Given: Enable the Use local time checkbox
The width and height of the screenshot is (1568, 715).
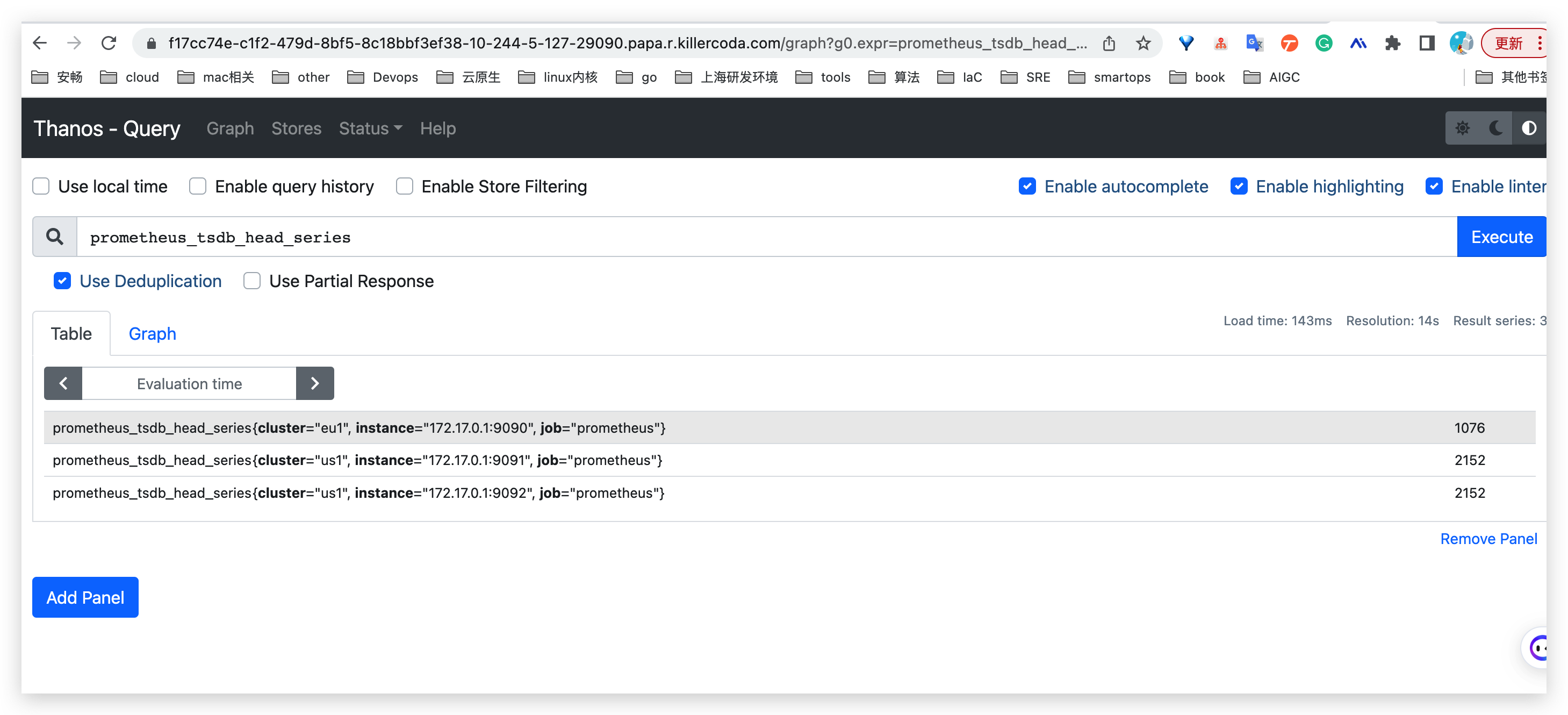Looking at the screenshot, I should (41, 187).
